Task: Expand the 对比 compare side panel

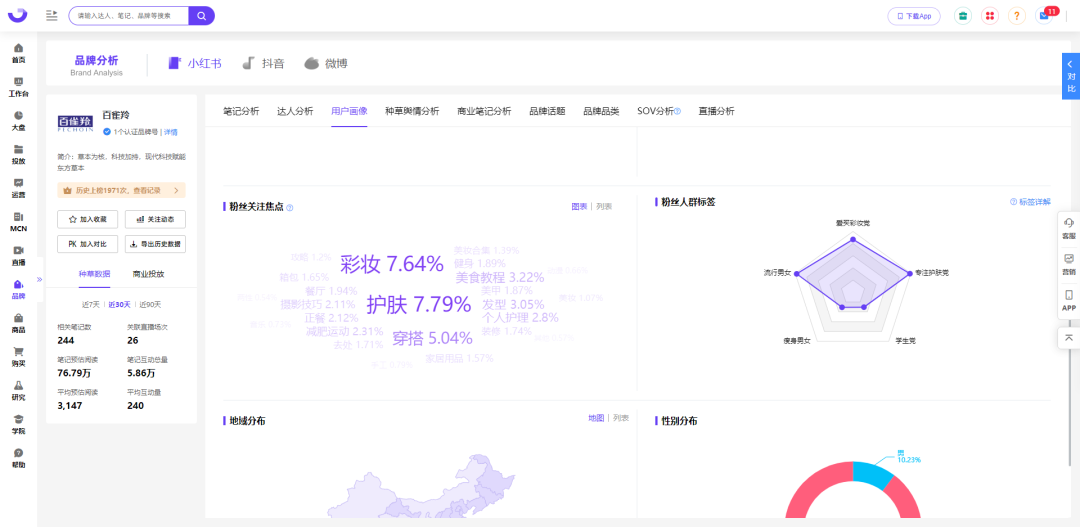Action: point(1070,76)
